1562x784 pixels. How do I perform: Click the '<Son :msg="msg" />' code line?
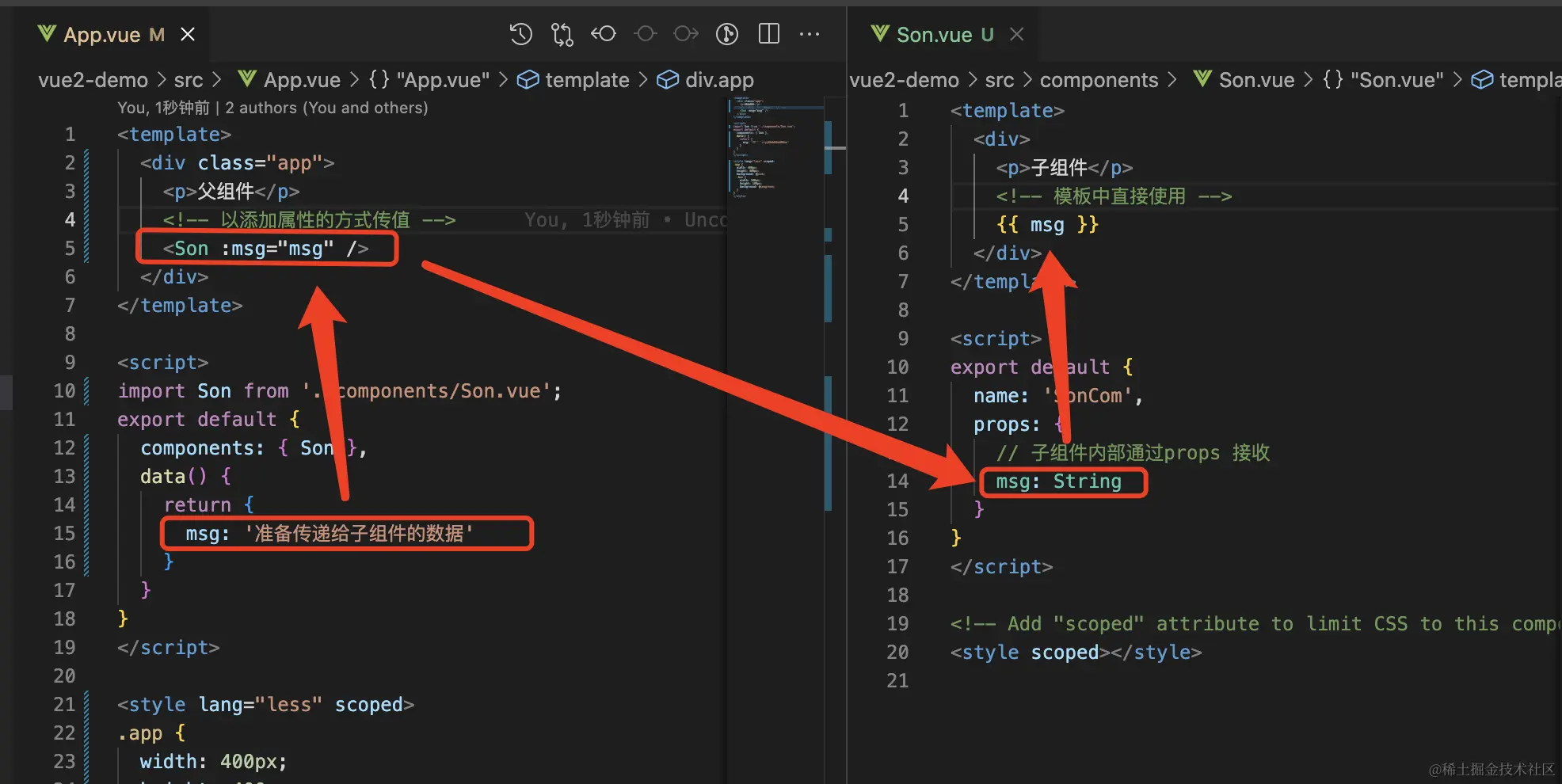pos(266,249)
